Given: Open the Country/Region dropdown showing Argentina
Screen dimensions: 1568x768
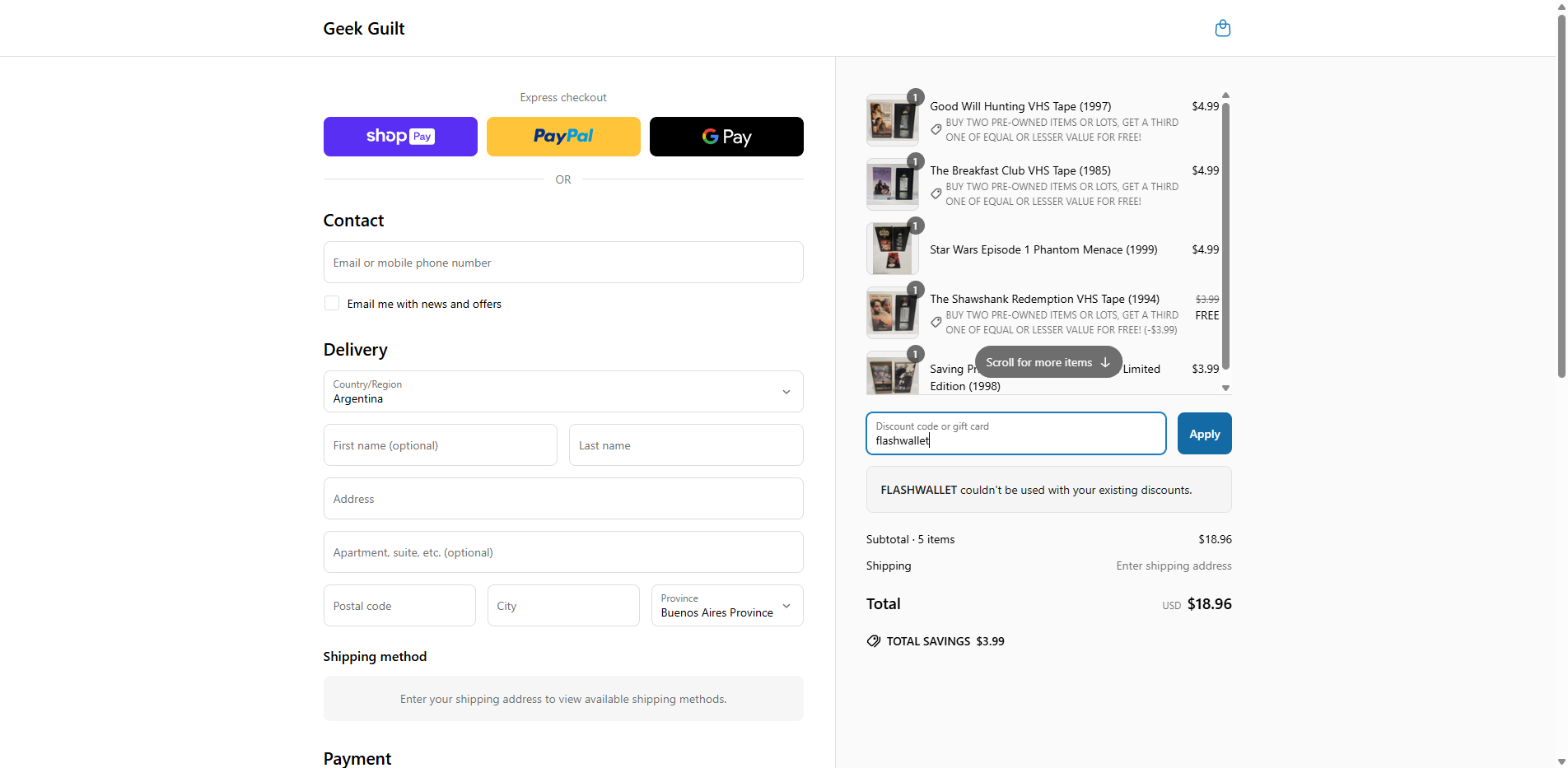Looking at the screenshot, I should tap(562, 392).
